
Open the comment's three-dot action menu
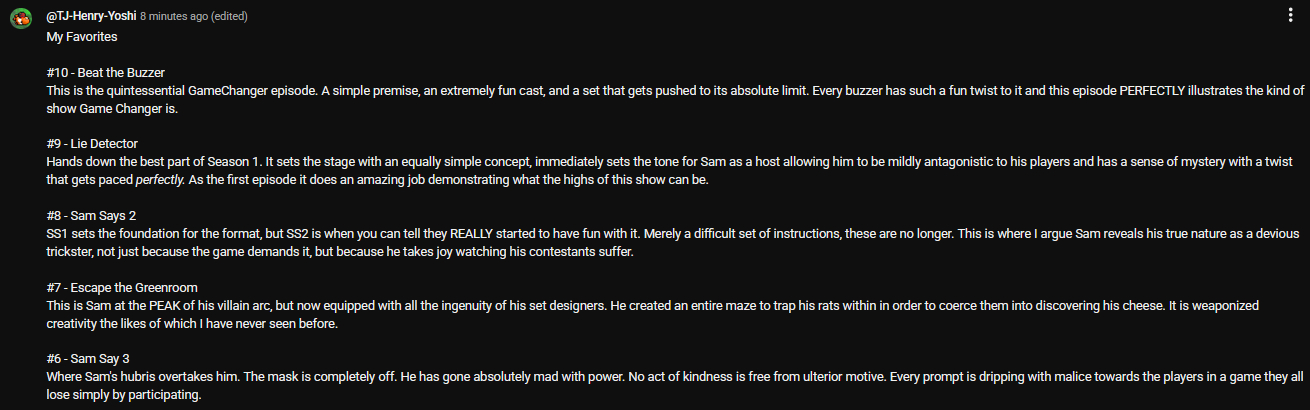[1293, 17]
